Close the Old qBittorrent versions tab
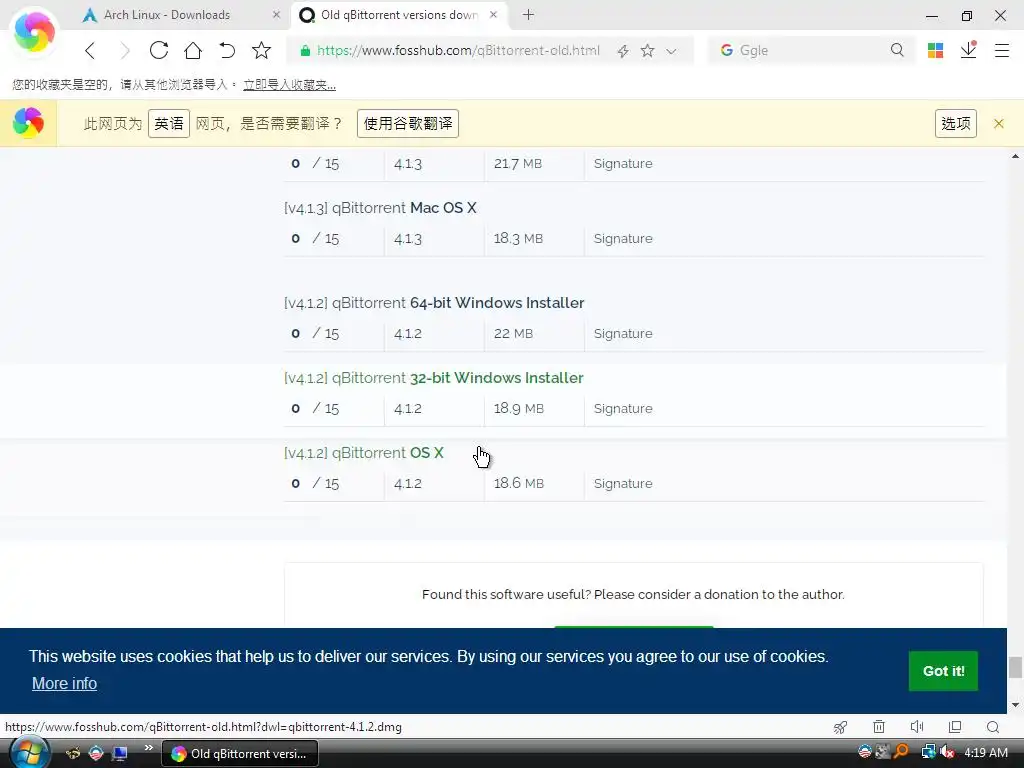 [493, 14]
